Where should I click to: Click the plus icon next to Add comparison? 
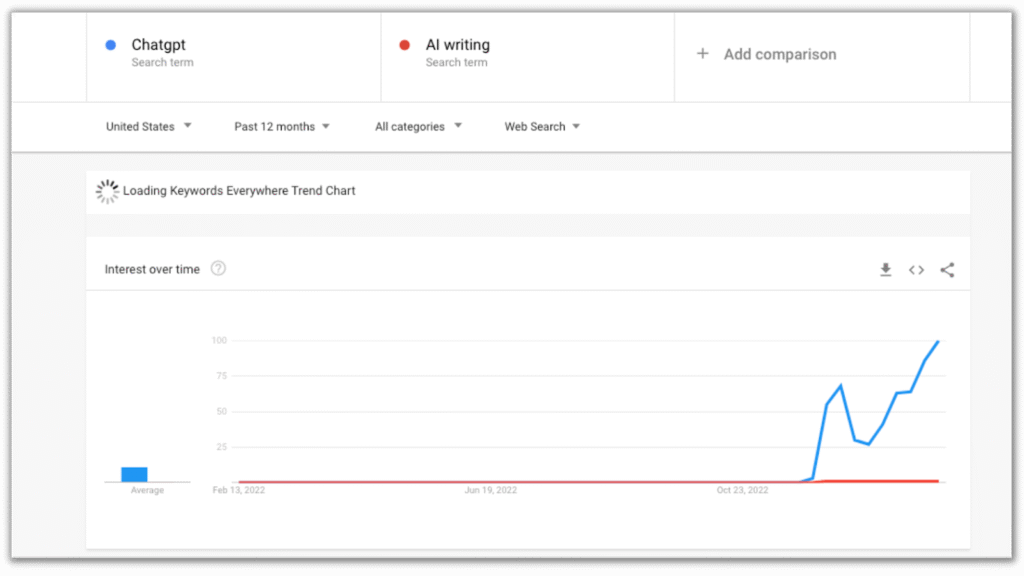[702, 54]
